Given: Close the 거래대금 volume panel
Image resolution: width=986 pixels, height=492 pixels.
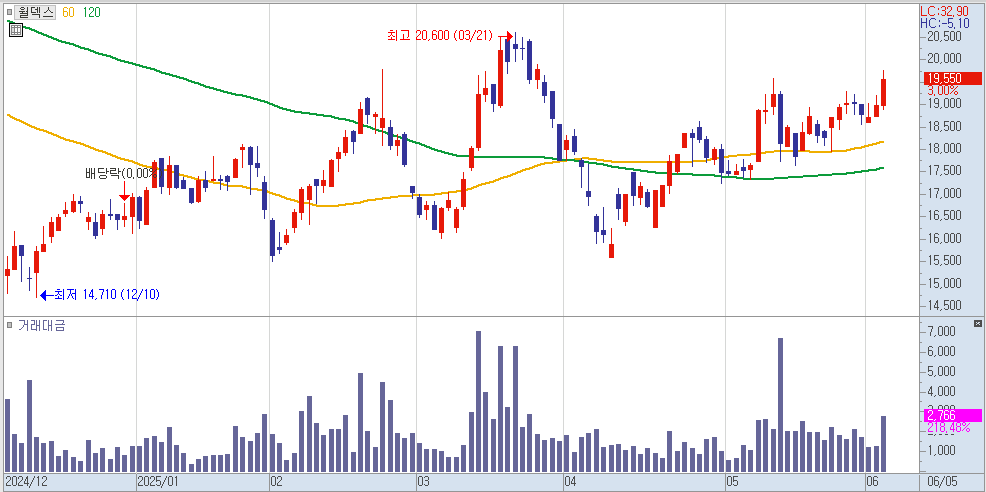Looking at the screenshot, I should click(x=977, y=323).
